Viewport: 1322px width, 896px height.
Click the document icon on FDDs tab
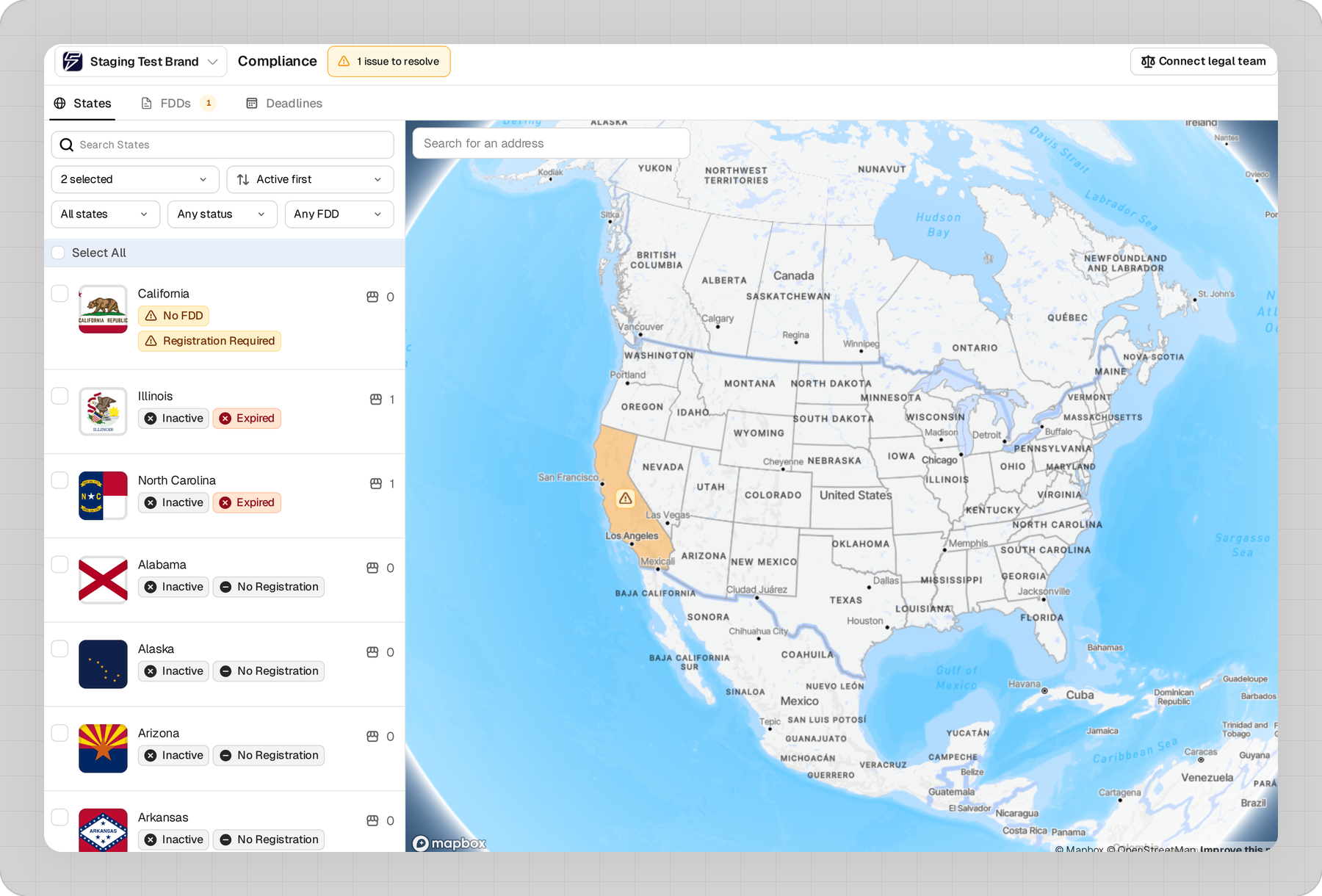coord(147,104)
